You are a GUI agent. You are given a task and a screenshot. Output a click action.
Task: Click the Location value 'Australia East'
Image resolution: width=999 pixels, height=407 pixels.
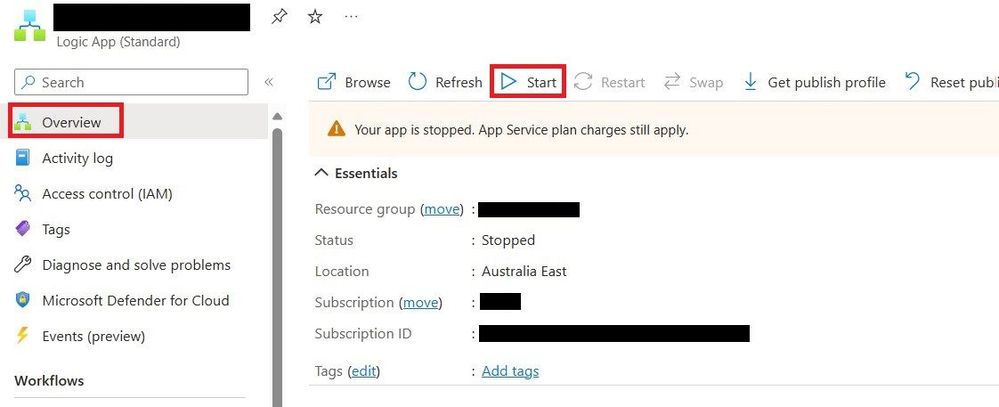[x=524, y=271]
